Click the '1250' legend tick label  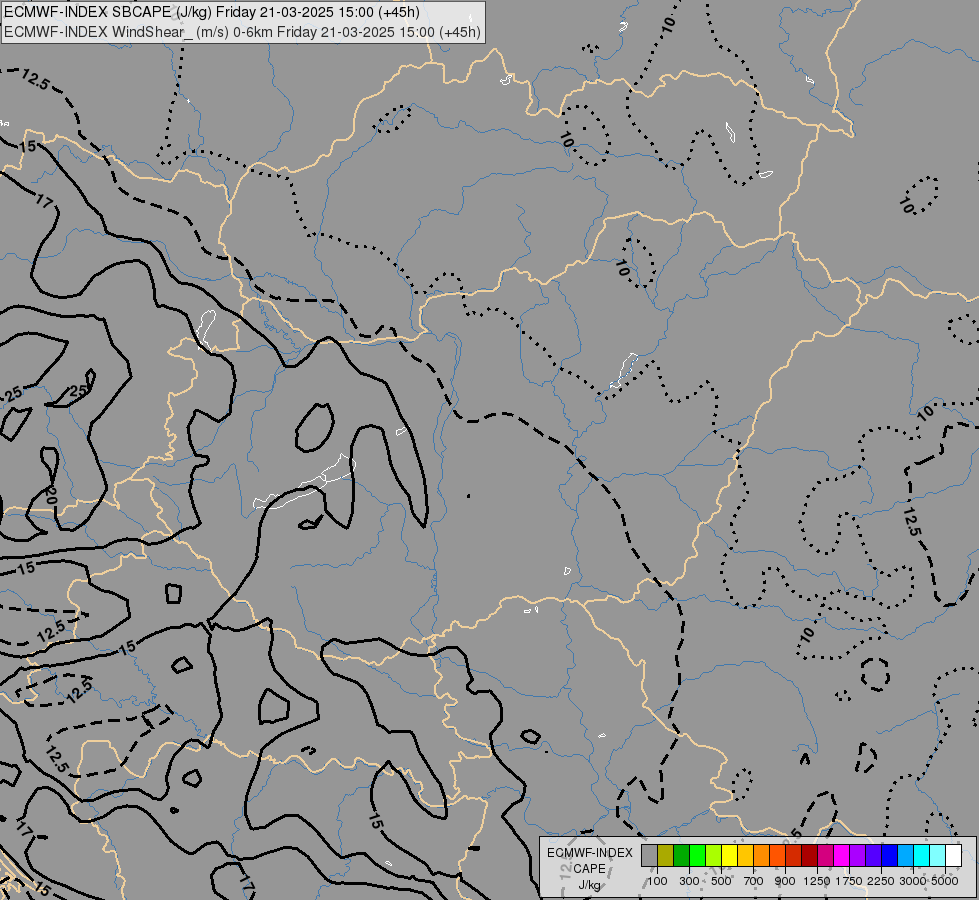tap(817, 881)
